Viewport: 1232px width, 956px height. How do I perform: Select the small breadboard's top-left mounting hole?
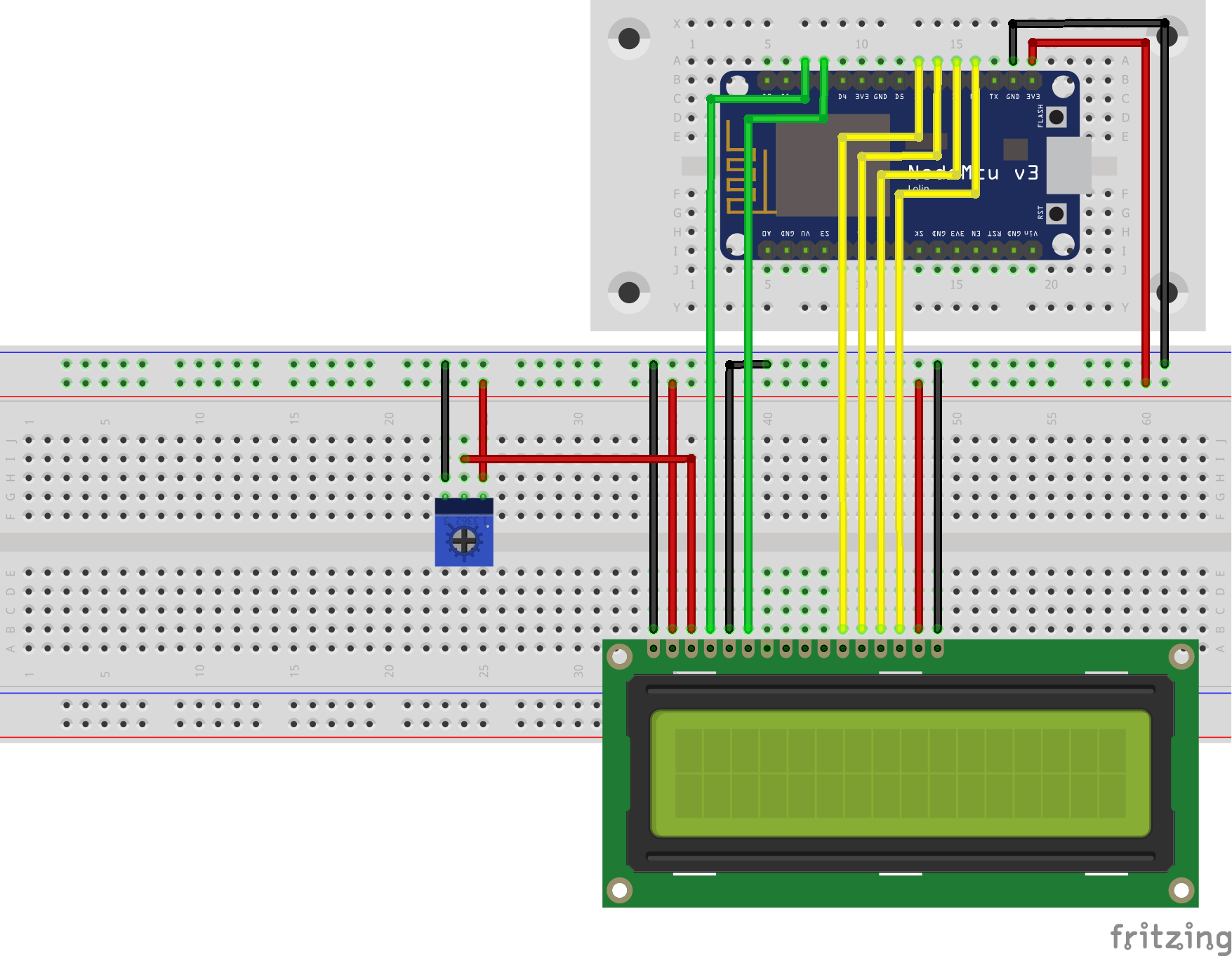(629, 39)
